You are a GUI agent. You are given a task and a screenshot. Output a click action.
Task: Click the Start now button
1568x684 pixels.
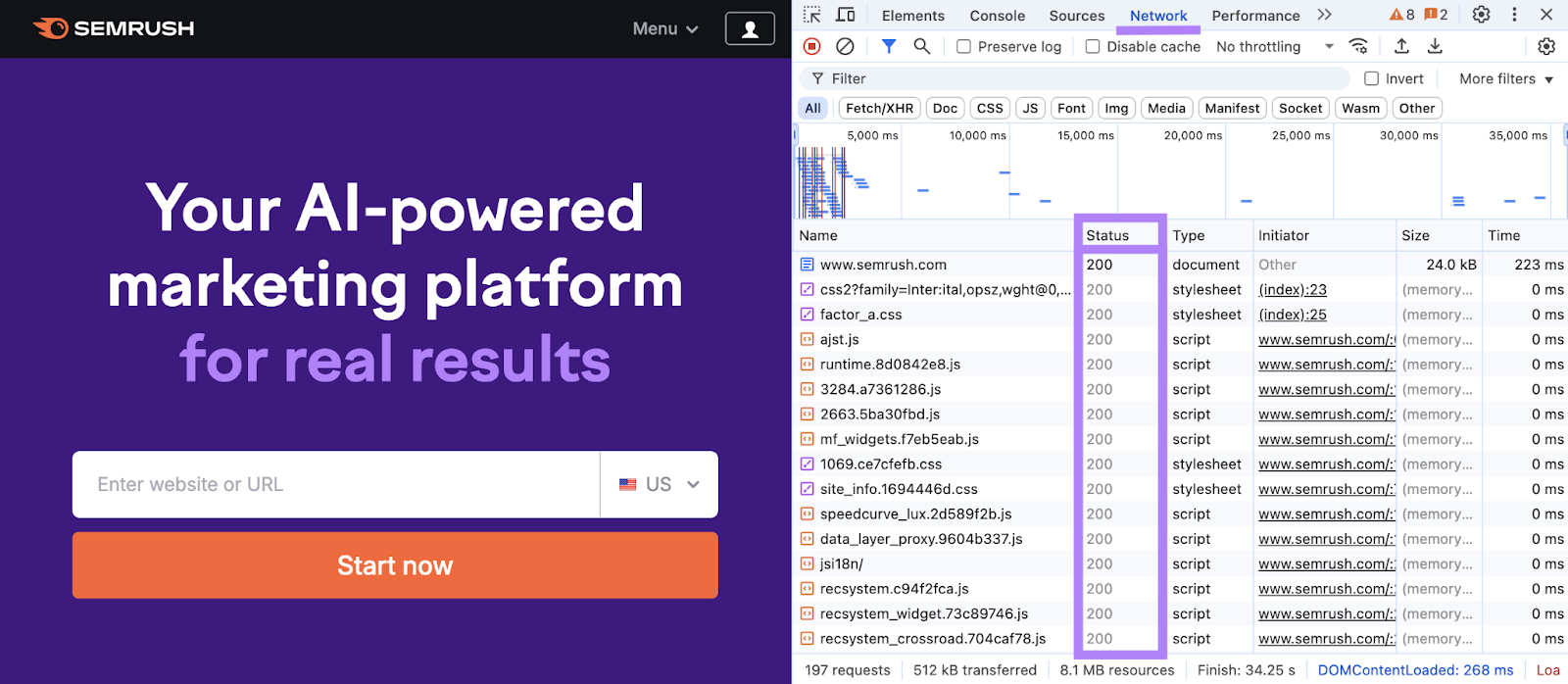[x=395, y=565]
